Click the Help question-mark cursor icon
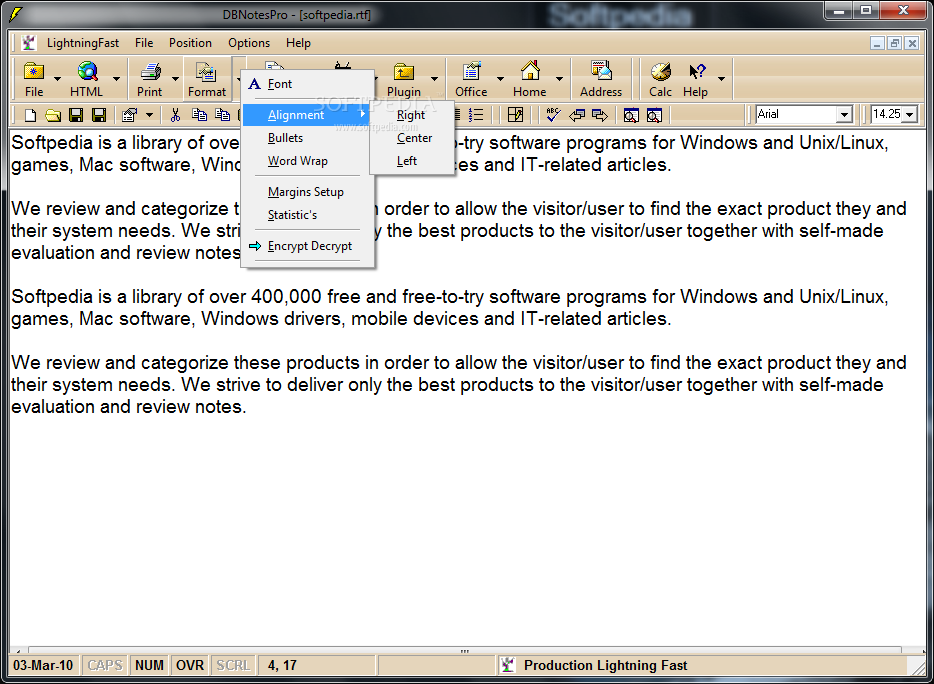Screen dimensions: 934x684 pos(696,71)
